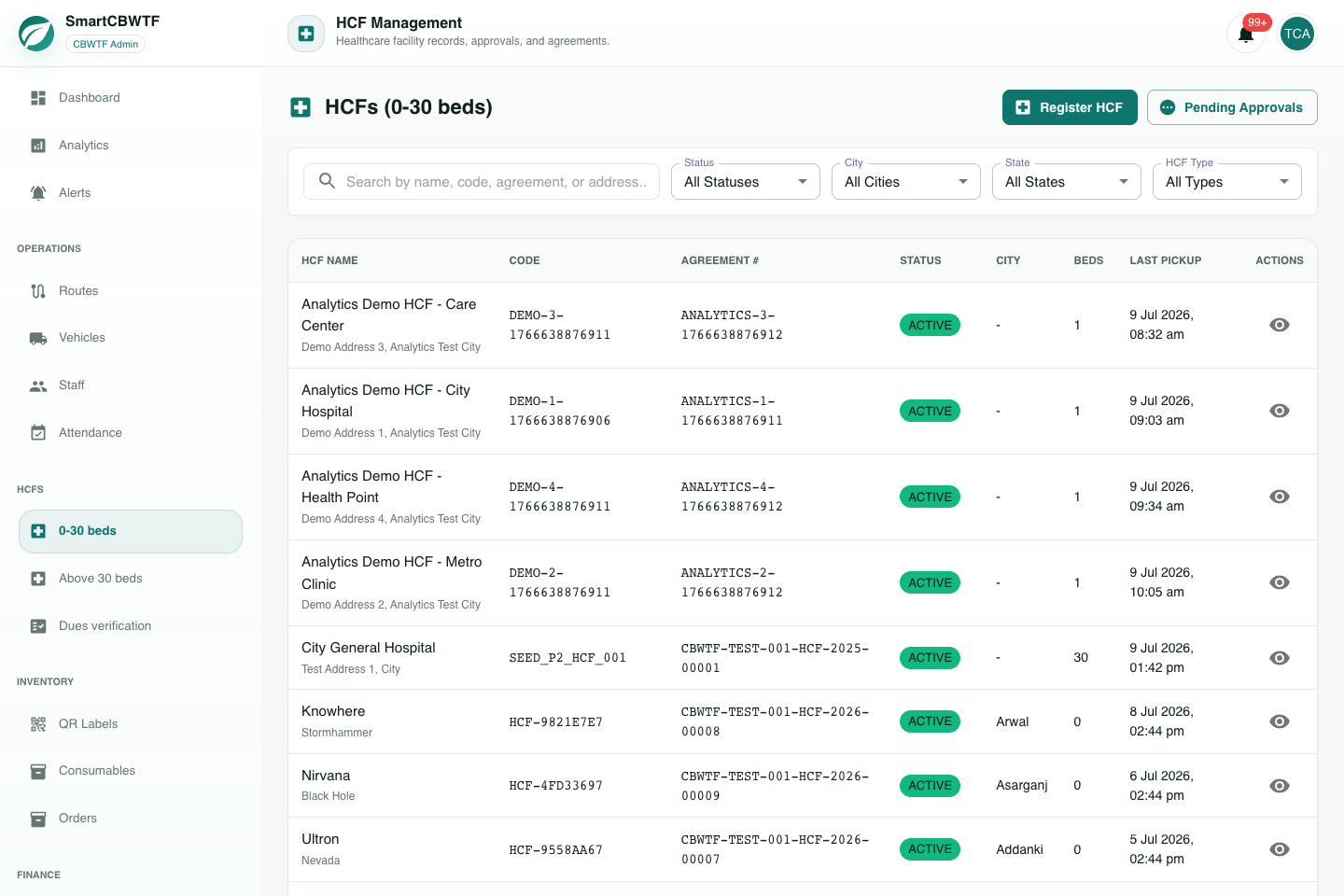Click the Alerts sidebar icon
This screenshot has height=896, width=1344.
click(38, 193)
